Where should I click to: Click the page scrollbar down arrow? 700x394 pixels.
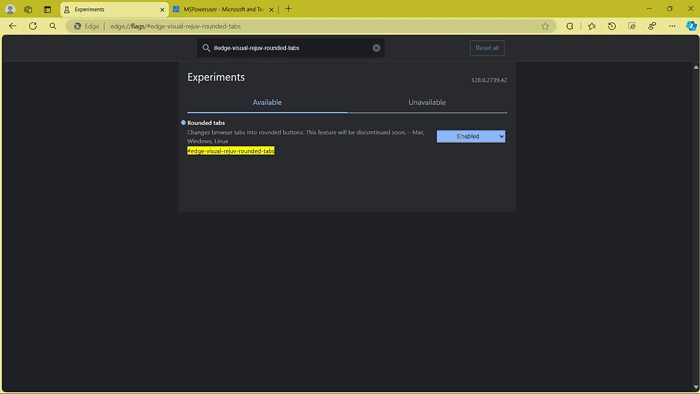[696, 387]
